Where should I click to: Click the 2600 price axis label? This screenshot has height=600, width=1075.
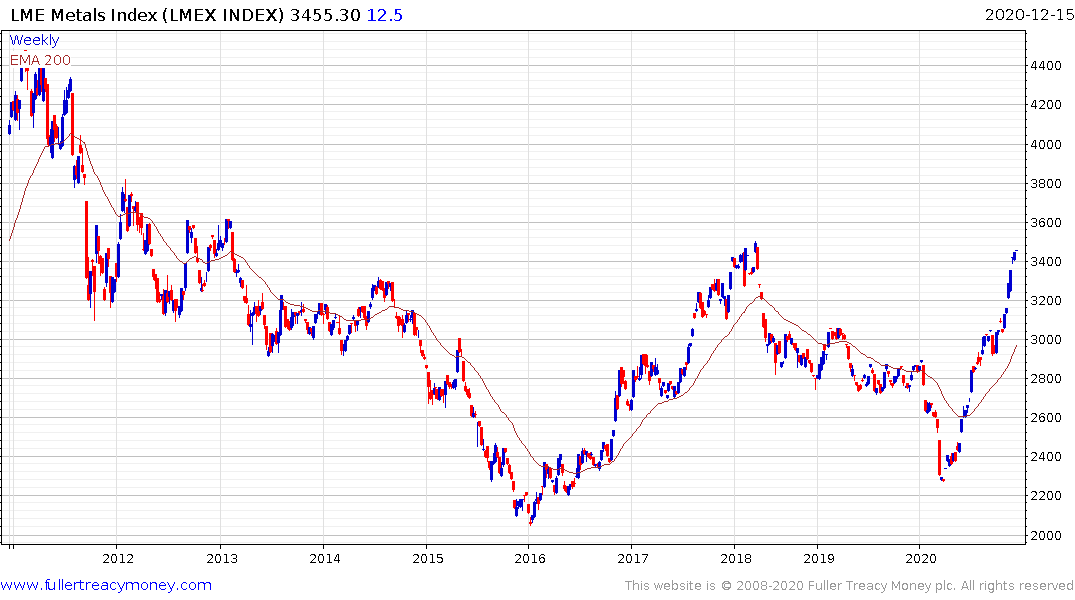[x=1046, y=418]
